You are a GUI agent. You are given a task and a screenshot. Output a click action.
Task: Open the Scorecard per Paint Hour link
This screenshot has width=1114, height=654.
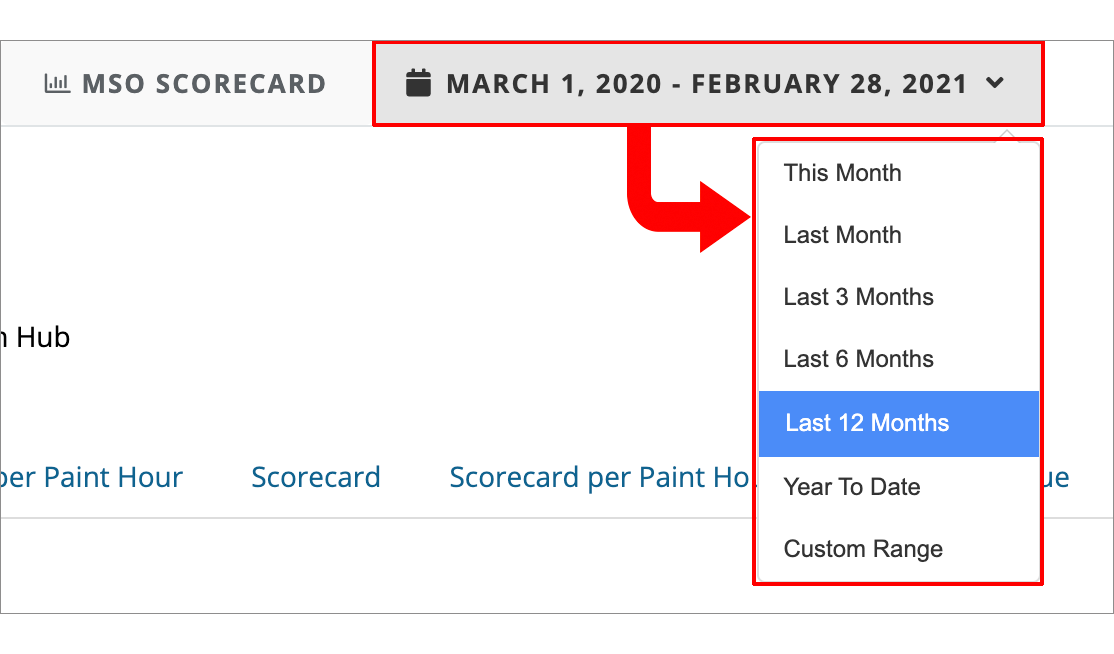click(600, 477)
